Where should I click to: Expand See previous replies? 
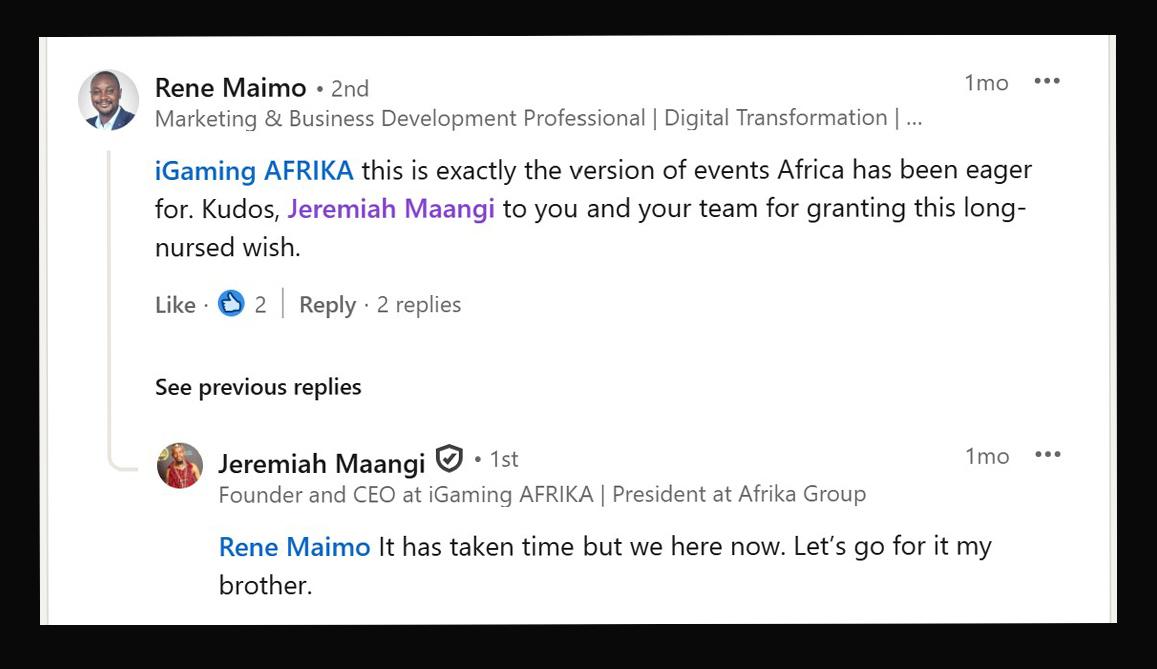[x=258, y=387]
